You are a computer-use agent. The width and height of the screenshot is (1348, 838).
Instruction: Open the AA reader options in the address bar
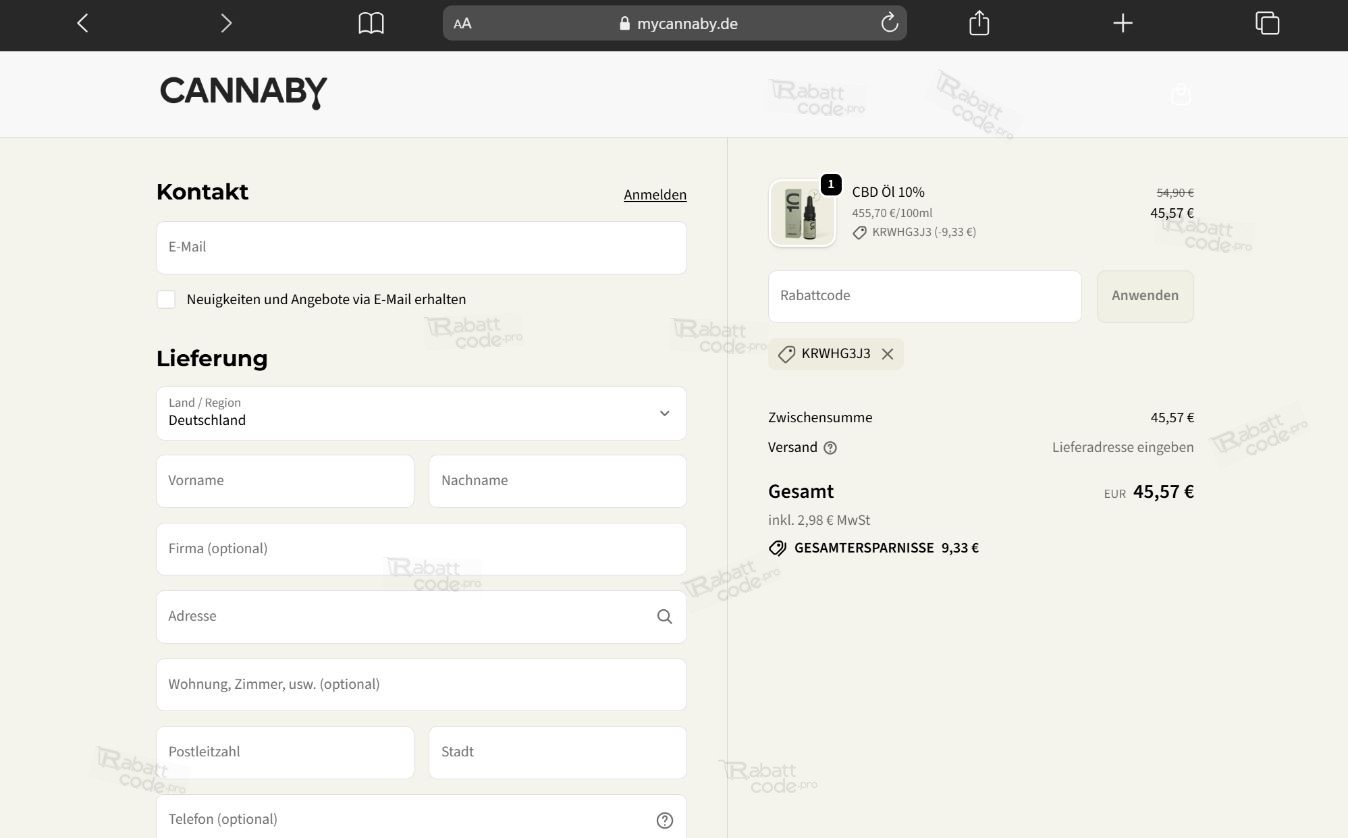coord(462,23)
